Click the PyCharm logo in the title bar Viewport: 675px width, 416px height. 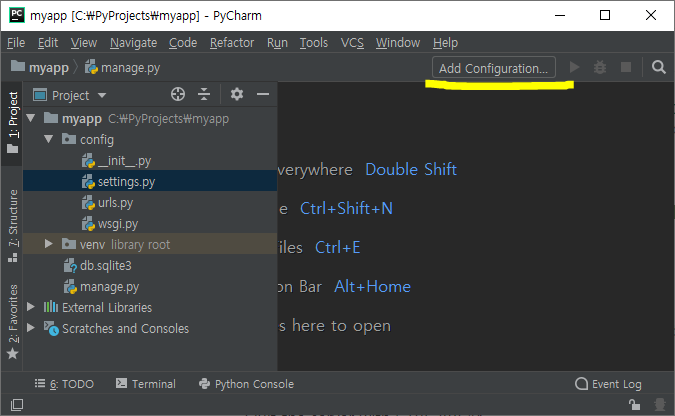tap(17, 15)
